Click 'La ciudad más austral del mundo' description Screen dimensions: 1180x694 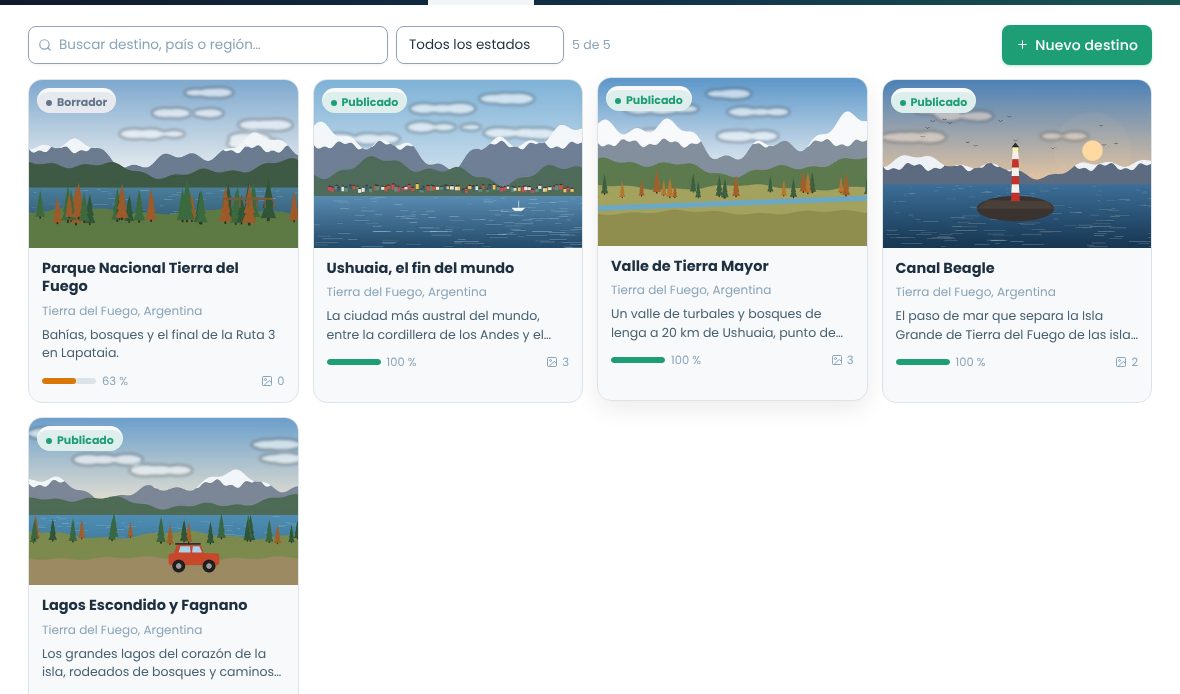coord(439,325)
